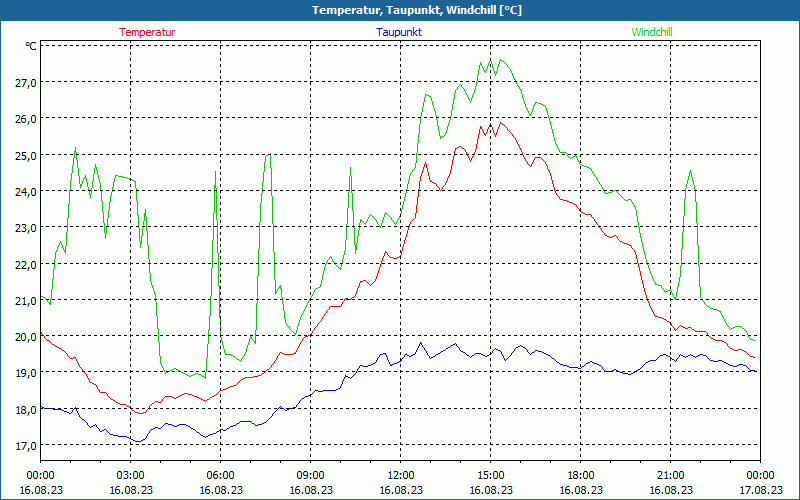Click the 09:00 time axis label

click(311, 476)
